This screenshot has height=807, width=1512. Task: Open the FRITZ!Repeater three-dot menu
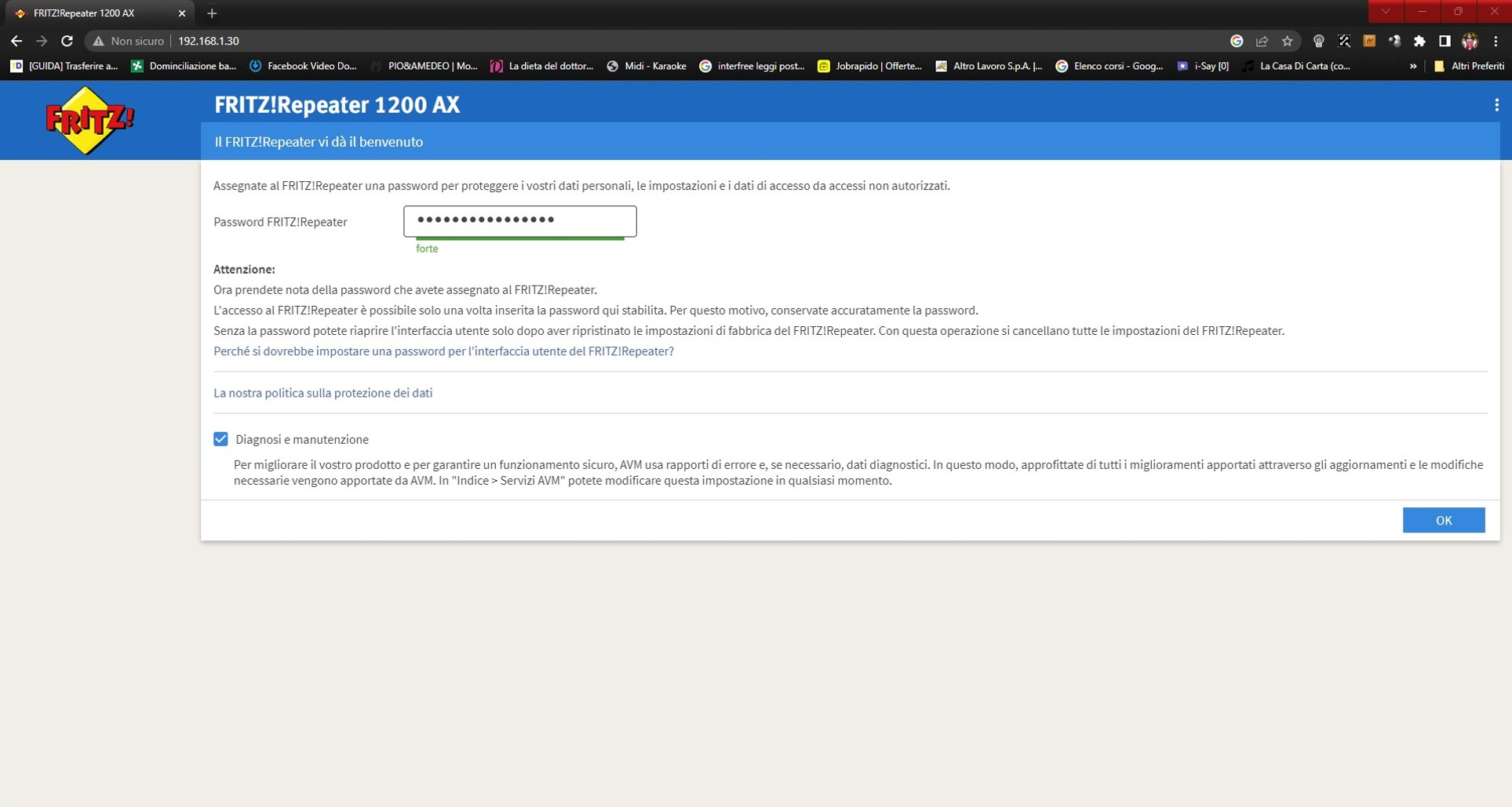point(1496,105)
